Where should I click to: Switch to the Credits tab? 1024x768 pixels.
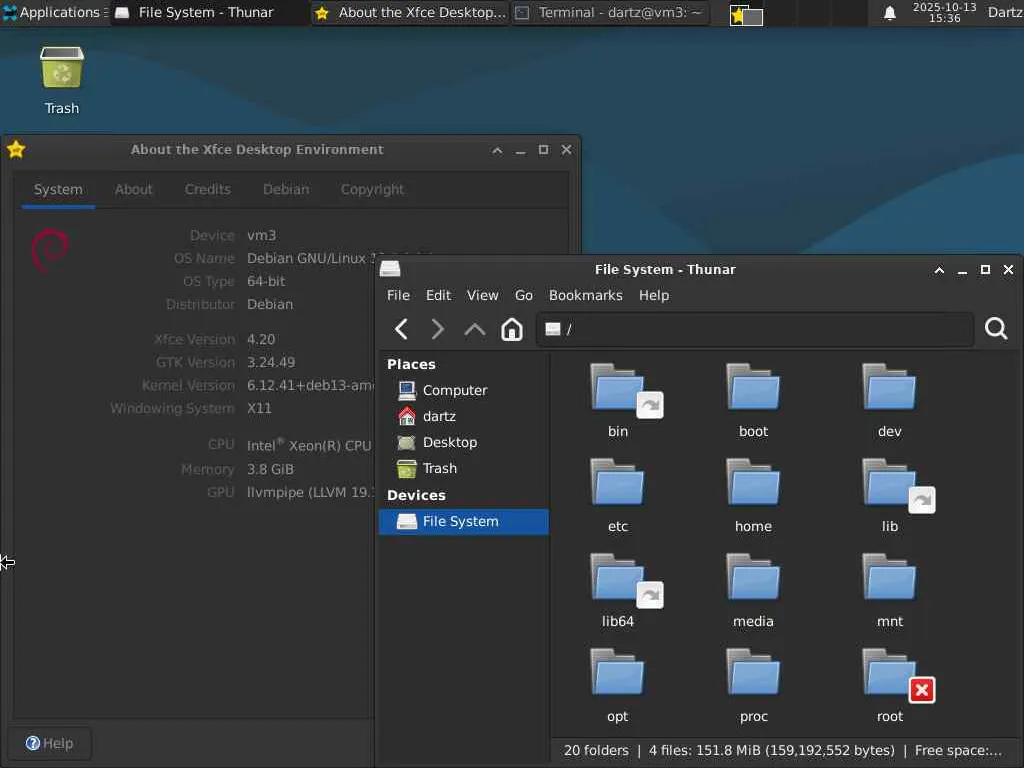[208, 189]
